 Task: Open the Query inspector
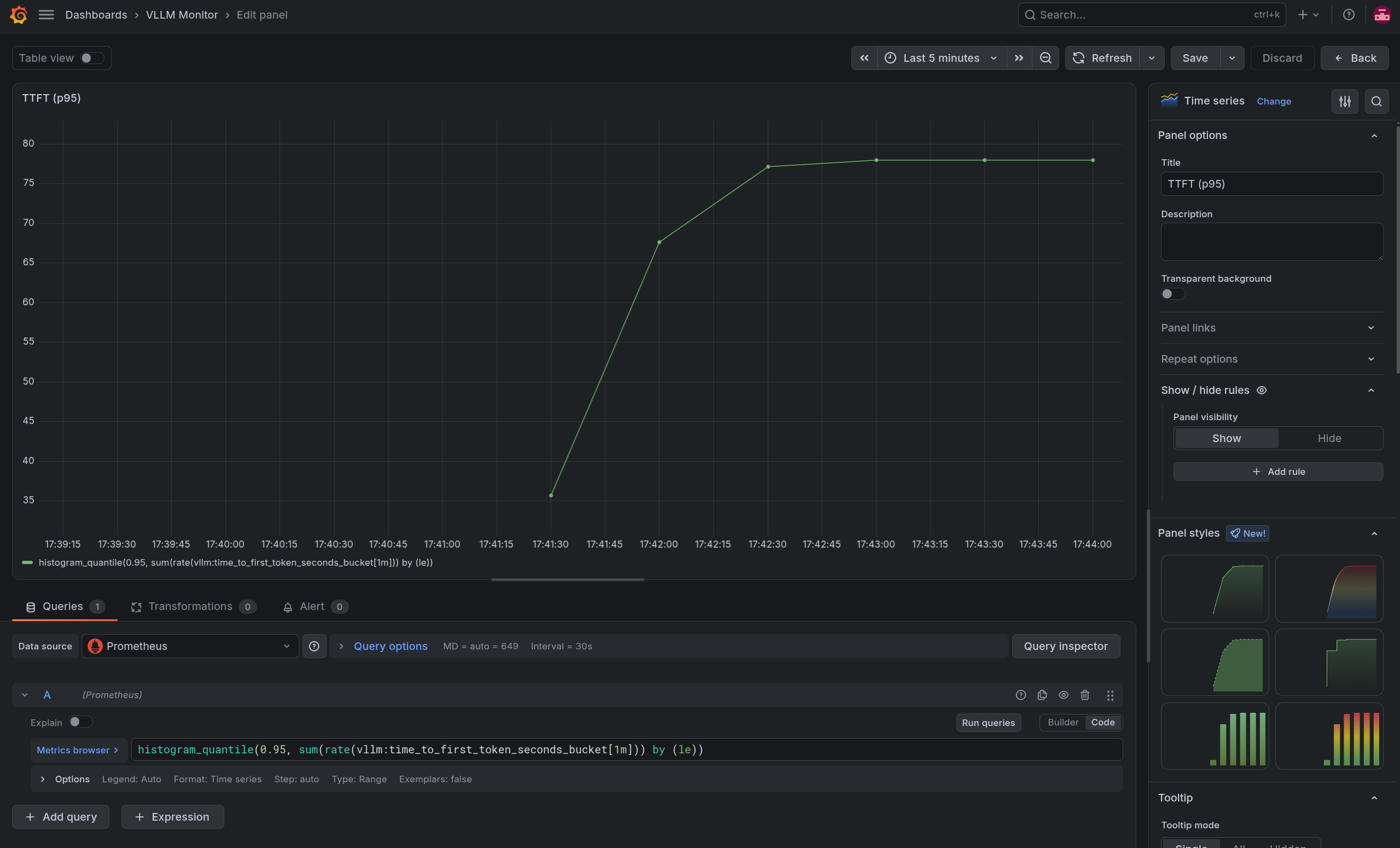1065,646
